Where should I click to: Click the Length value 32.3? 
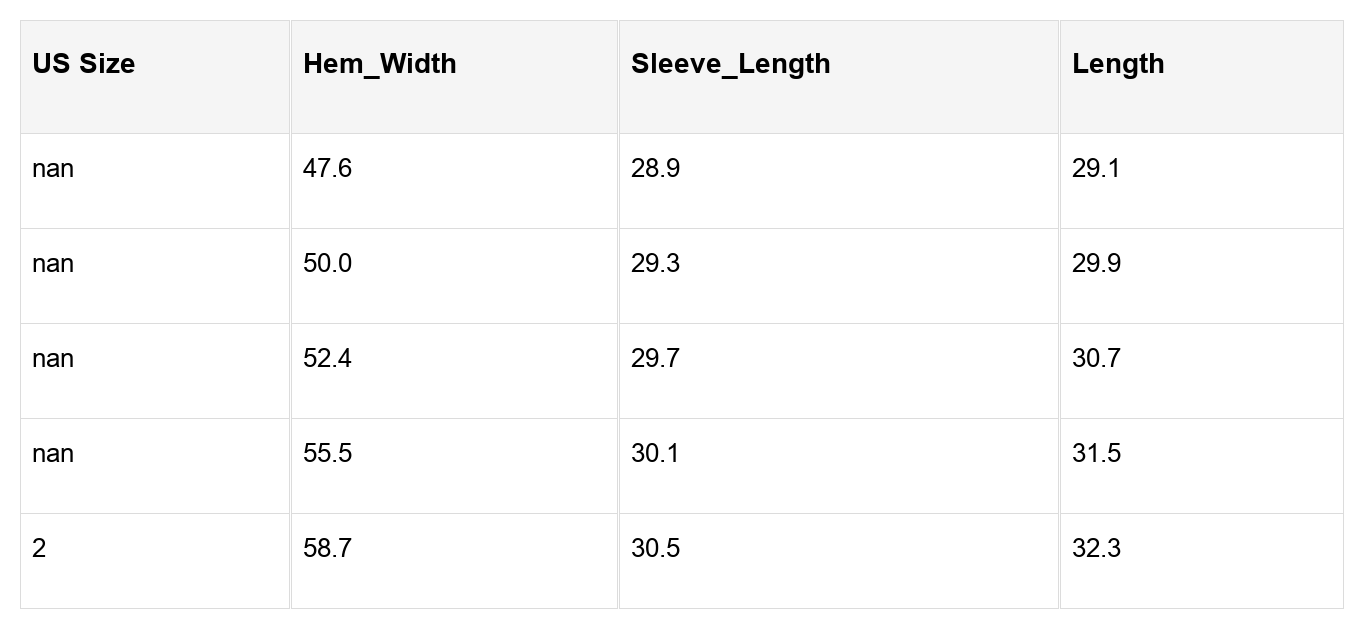pyautogui.click(x=1096, y=549)
